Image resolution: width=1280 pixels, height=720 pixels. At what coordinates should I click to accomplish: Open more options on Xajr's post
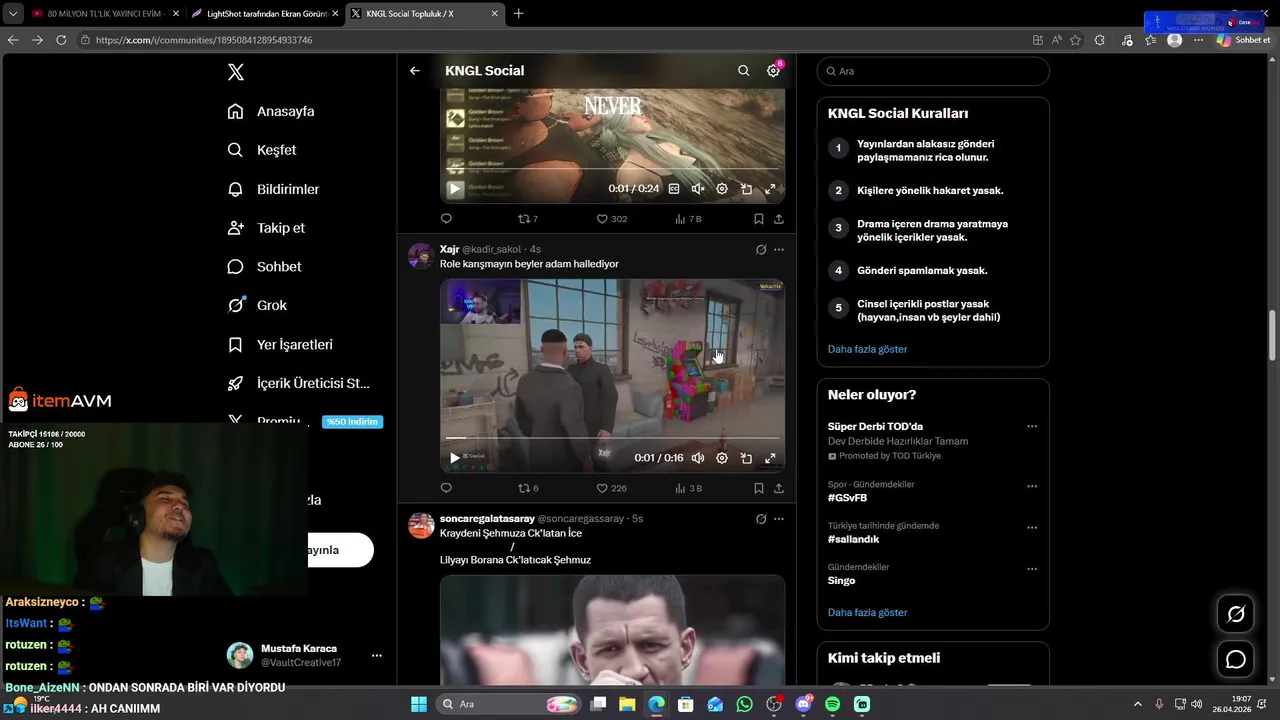(x=779, y=249)
